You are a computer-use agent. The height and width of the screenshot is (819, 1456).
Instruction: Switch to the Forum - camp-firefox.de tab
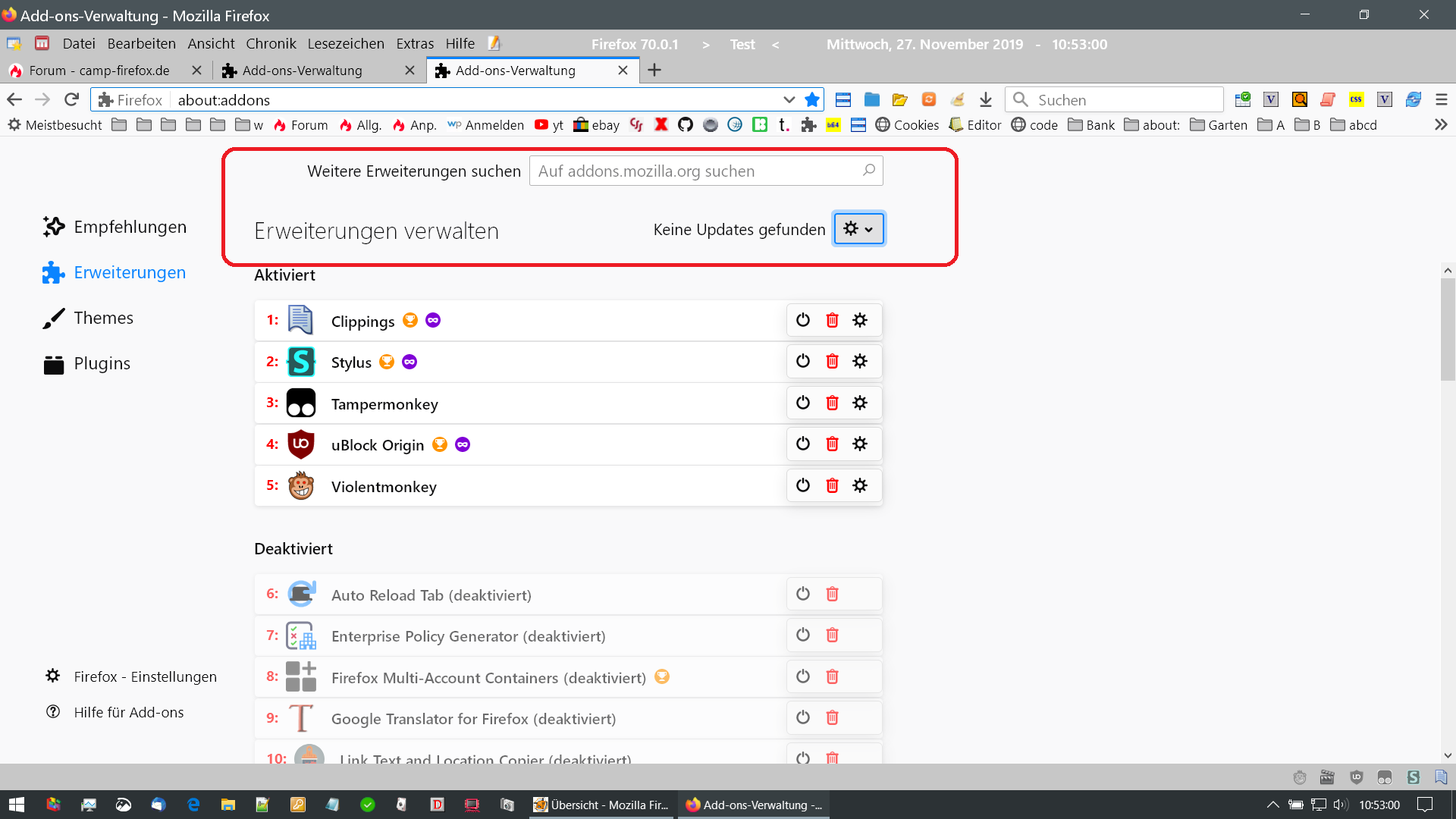pyautogui.click(x=99, y=71)
